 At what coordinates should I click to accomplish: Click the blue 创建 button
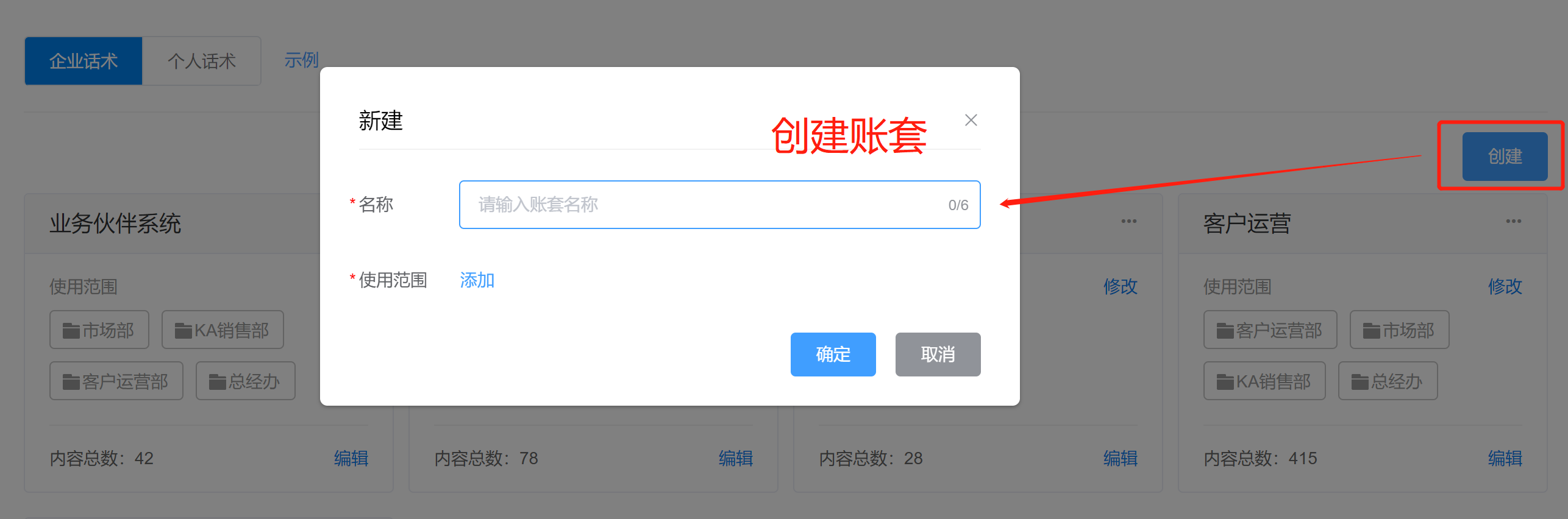[x=1505, y=156]
